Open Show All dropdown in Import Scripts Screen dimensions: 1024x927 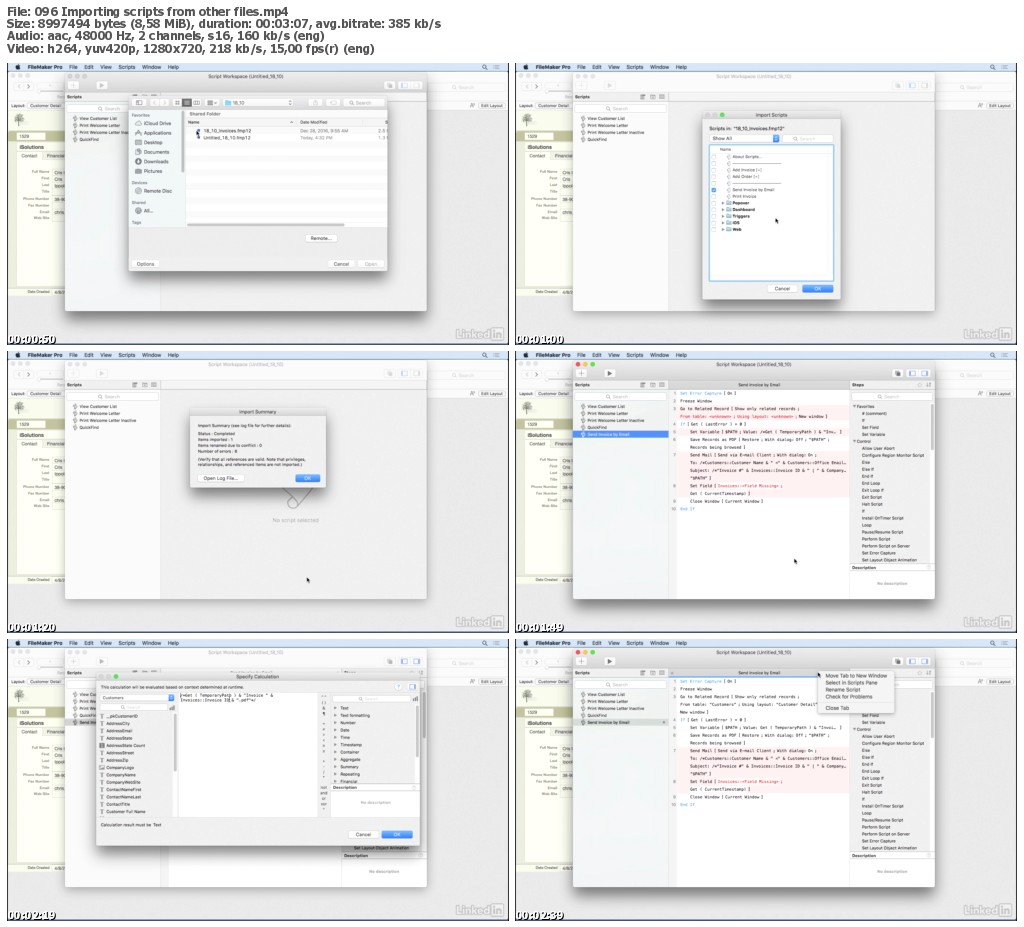[x=744, y=138]
